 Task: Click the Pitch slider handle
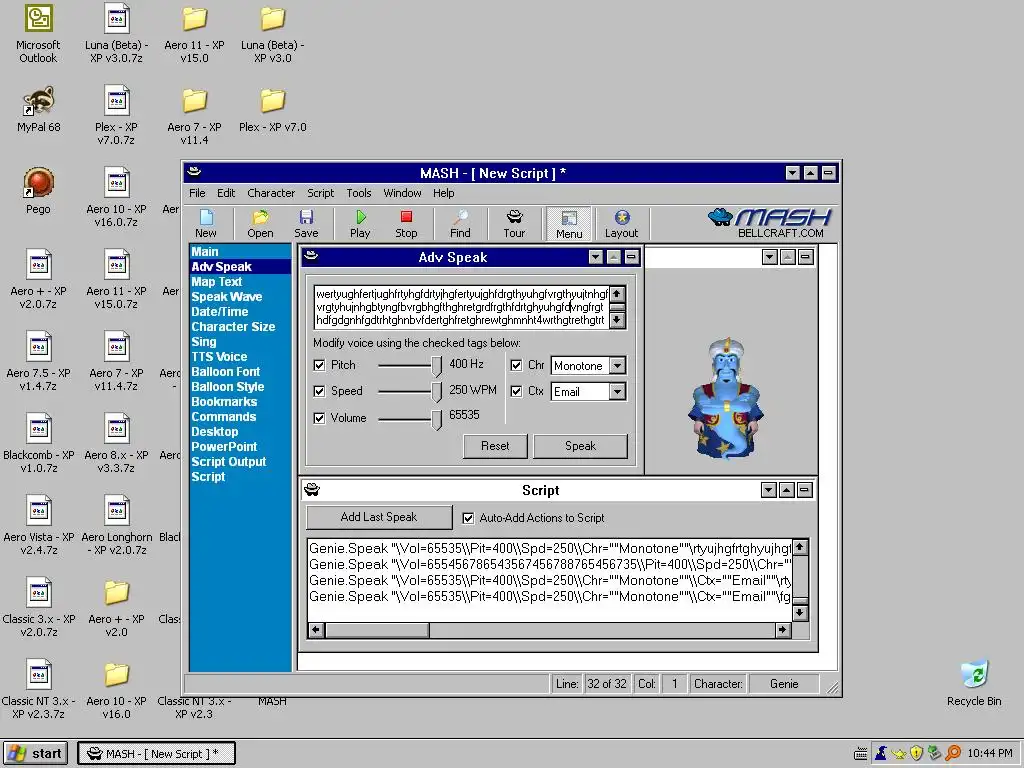(x=436, y=366)
